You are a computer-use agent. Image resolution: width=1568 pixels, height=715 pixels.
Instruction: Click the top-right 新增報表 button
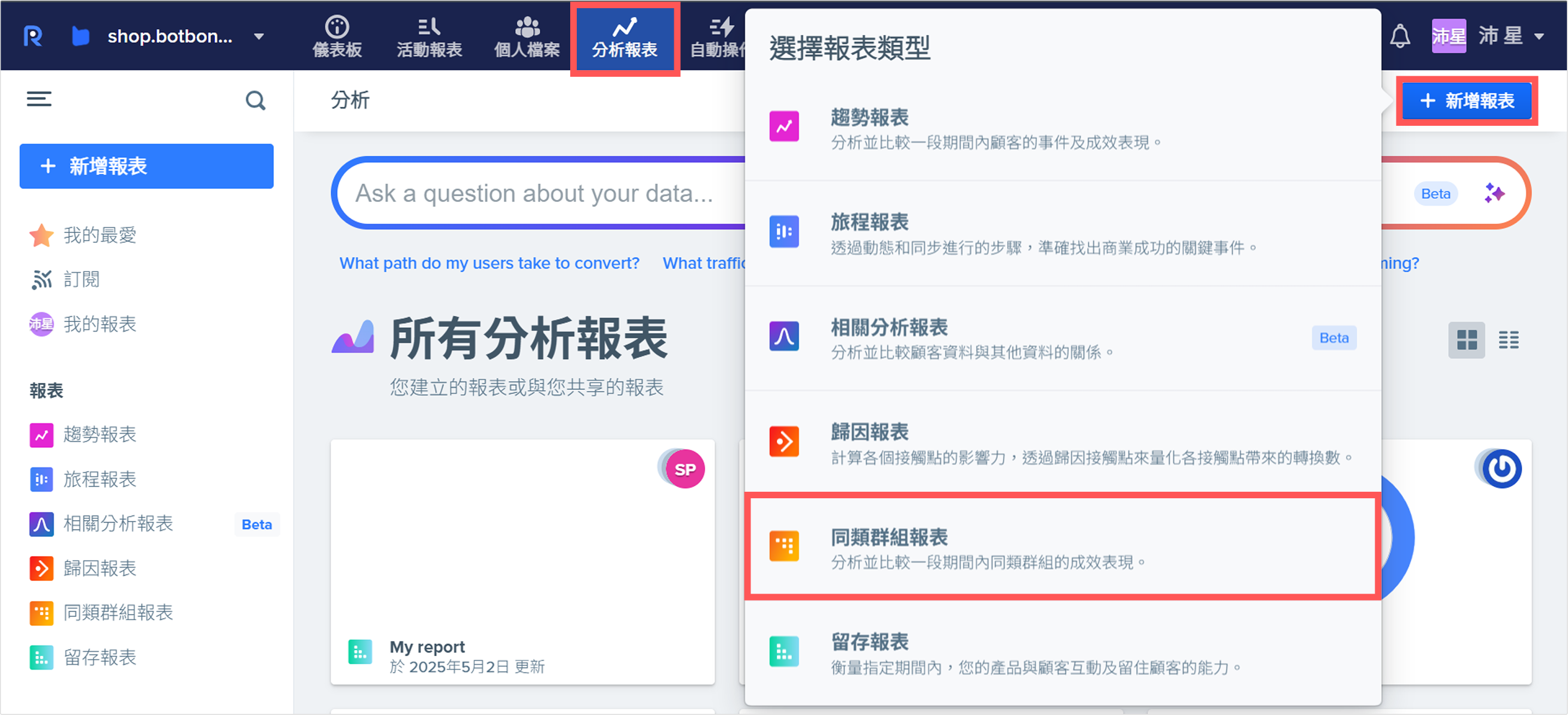pos(1467,100)
